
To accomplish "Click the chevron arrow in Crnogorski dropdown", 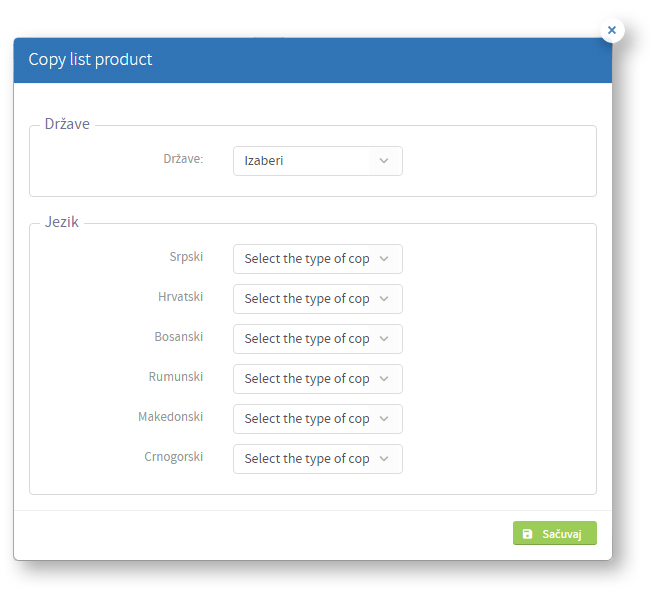I will pyautogui.click(x=384, y=459).
